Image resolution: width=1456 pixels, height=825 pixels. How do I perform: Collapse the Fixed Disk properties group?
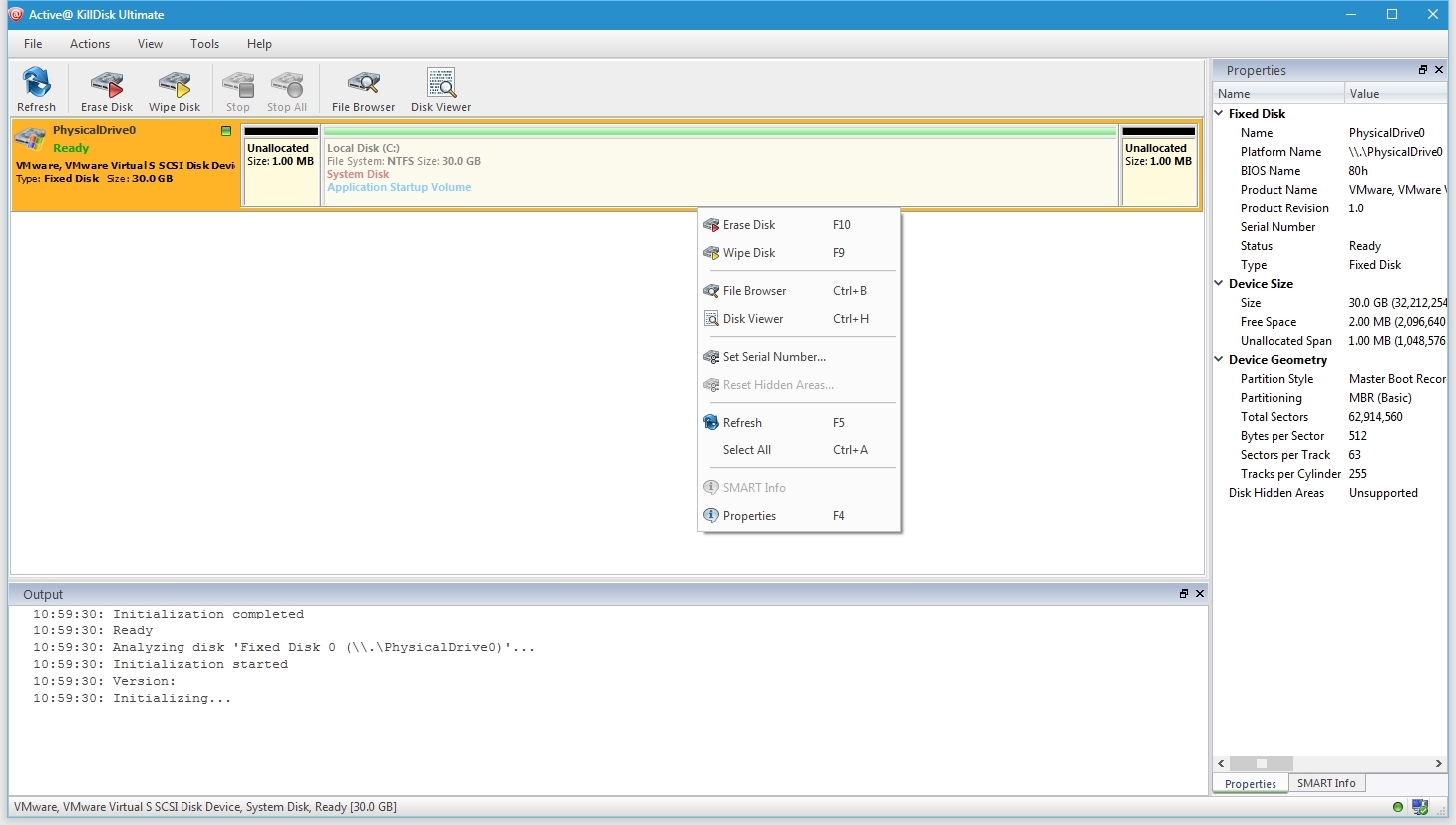[1219, 114]
